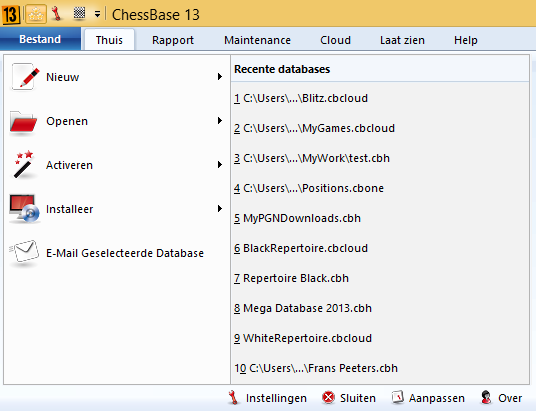536x411 pixels.
Task: Open the Bestand file menu
Action: (40, 39)
